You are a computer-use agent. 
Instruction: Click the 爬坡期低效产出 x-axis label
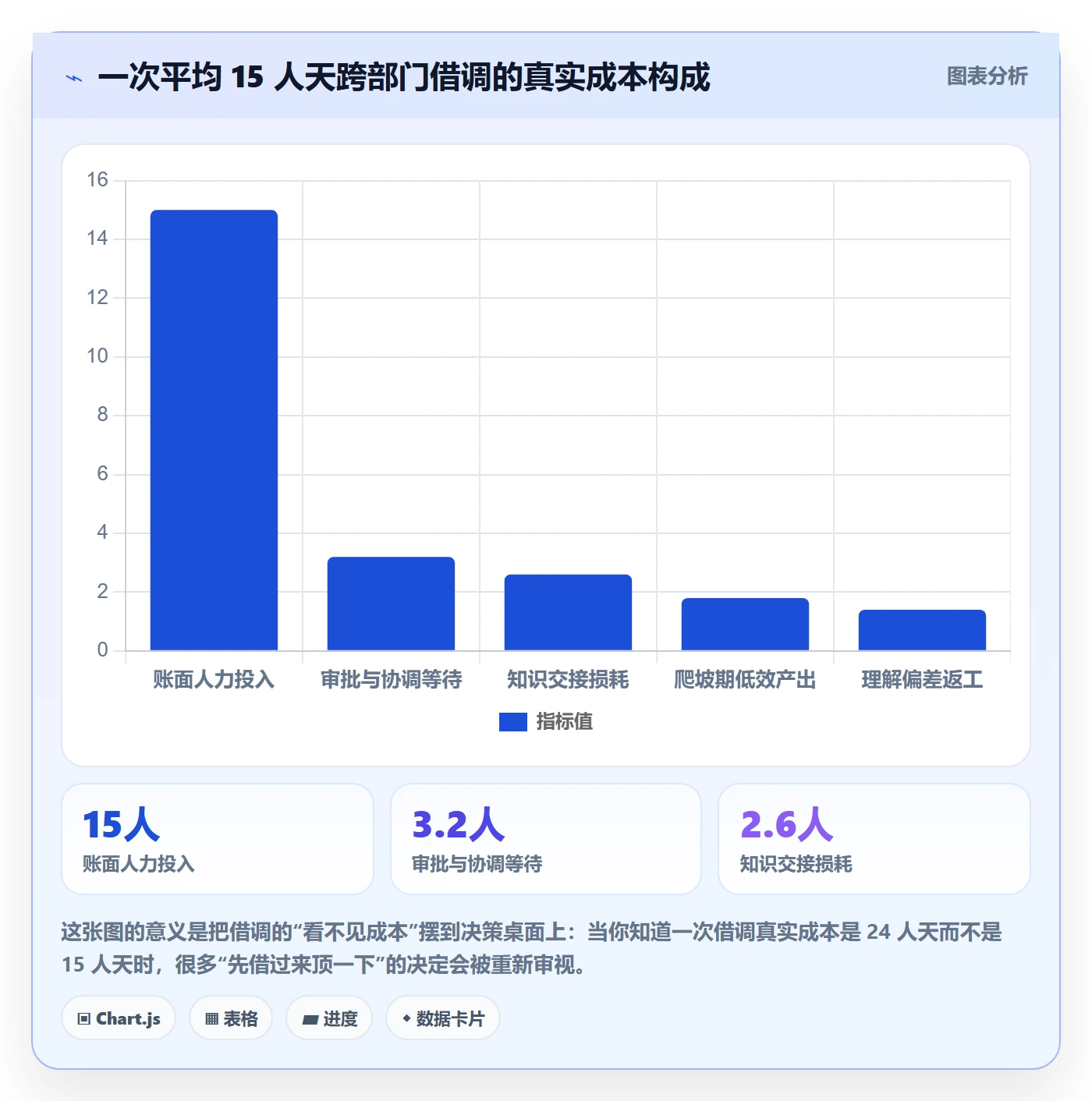[x=745, y=680]
